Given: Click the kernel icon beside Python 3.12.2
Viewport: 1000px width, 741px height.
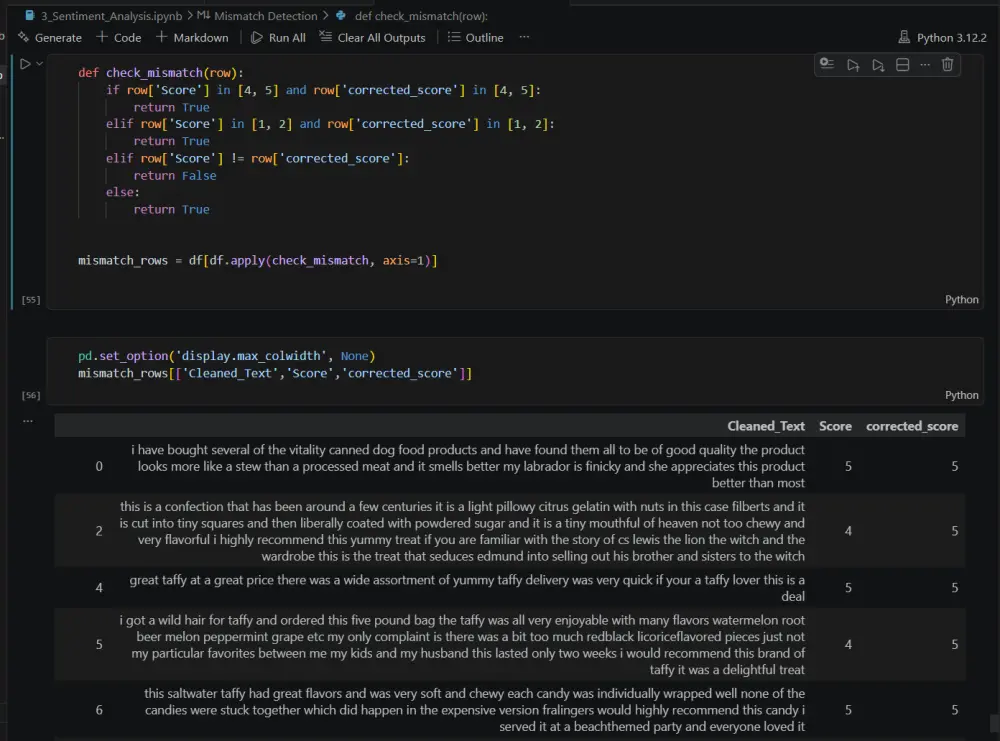Looking at the screenshot, I should (x=904, y=38).
